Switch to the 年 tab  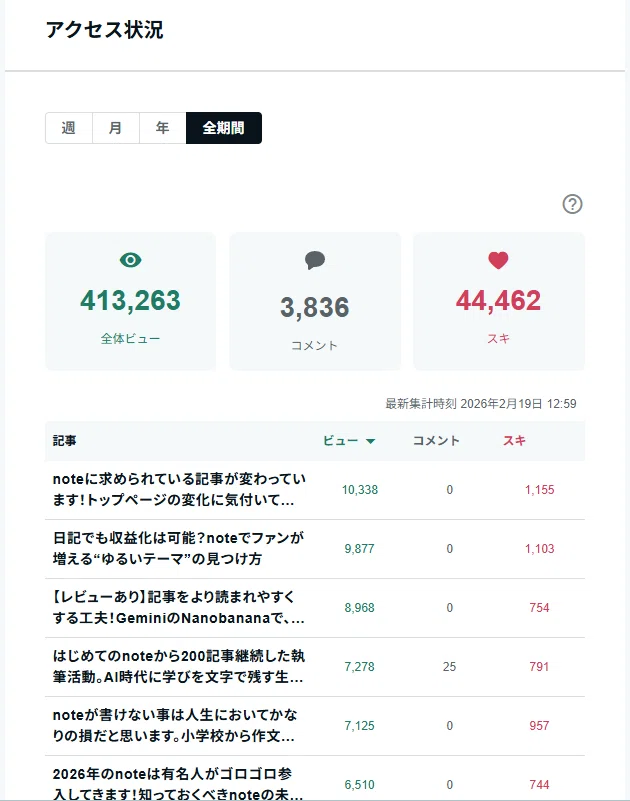162,128
